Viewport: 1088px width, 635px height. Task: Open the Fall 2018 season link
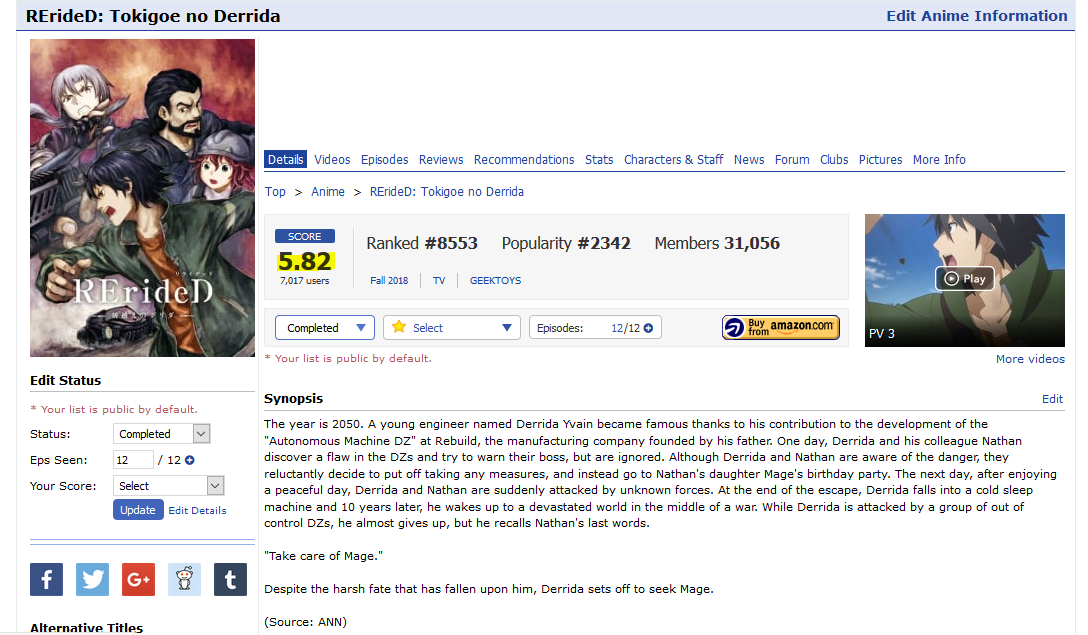(x=389, y=280)
